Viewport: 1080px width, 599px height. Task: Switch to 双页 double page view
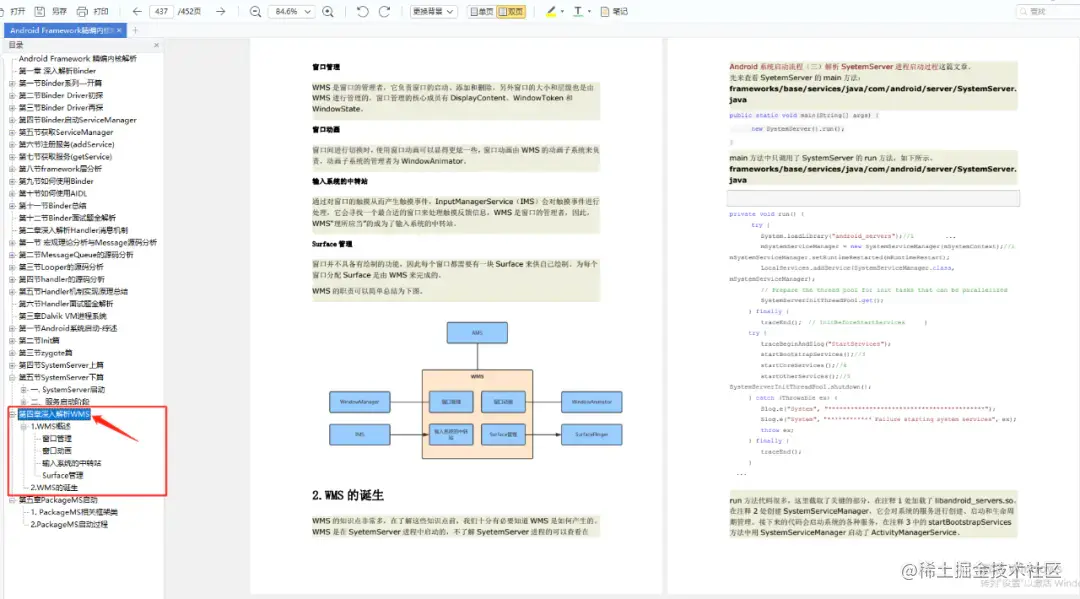510,12
